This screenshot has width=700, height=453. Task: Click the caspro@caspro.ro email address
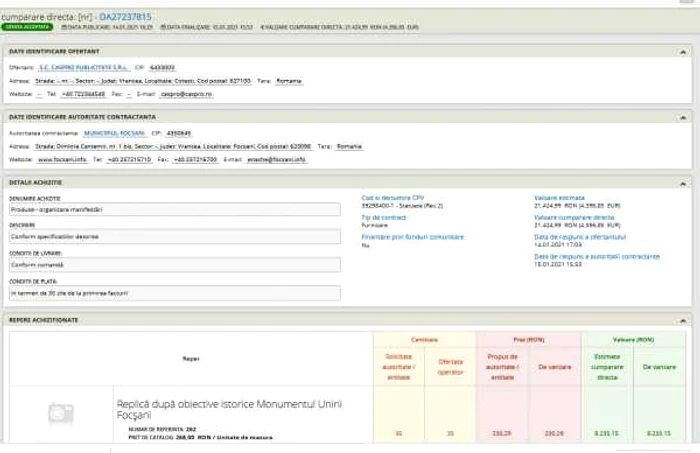186,94
